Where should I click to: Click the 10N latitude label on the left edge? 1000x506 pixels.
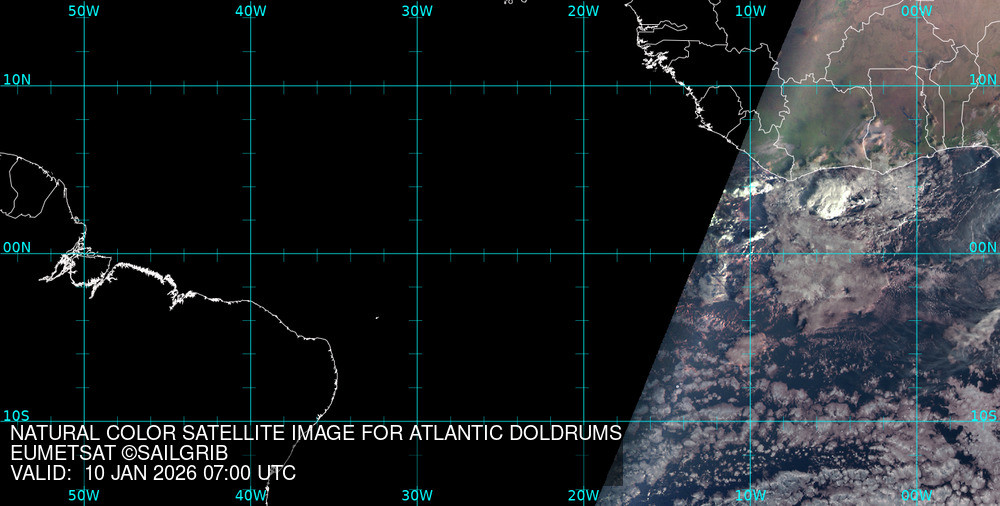[x=17, y=79]
